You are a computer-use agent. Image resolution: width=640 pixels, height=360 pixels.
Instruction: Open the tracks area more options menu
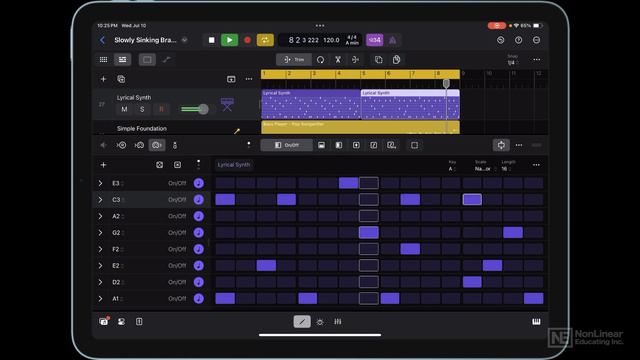tap(536, 60)
